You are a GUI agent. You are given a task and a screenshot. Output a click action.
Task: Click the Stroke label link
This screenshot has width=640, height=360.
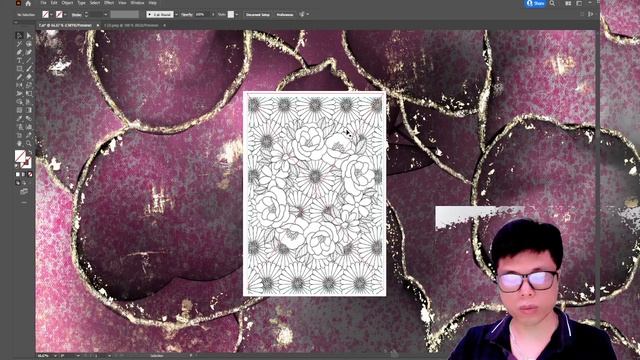tap(76, 15)
